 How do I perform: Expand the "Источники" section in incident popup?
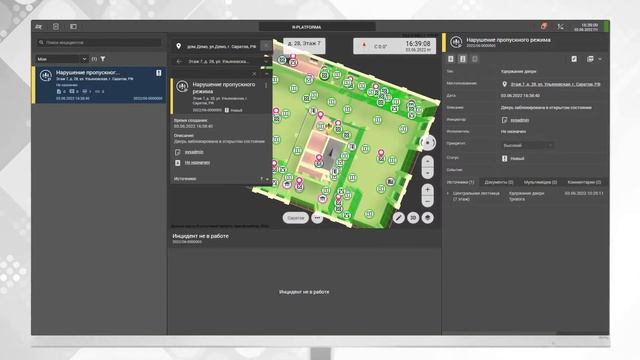point(267,179)
